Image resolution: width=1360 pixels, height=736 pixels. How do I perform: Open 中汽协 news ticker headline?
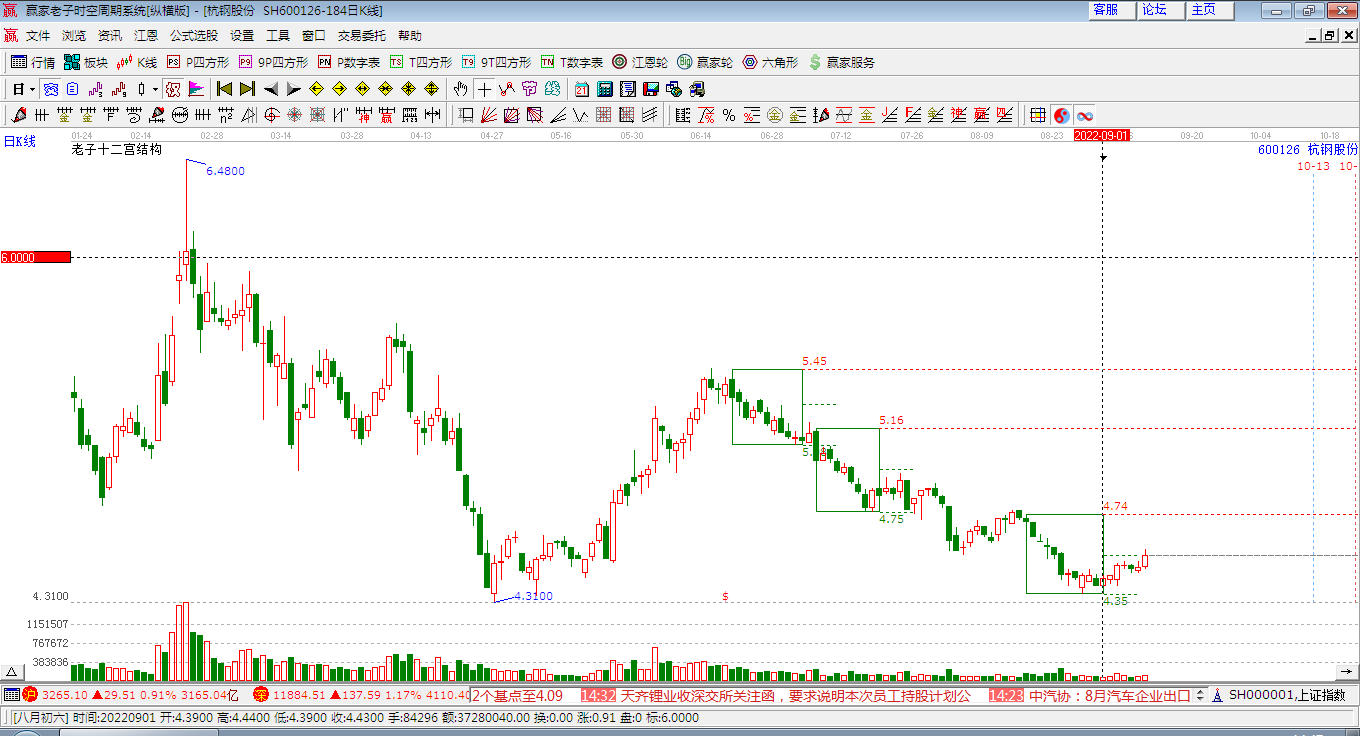coord(1108,695)
